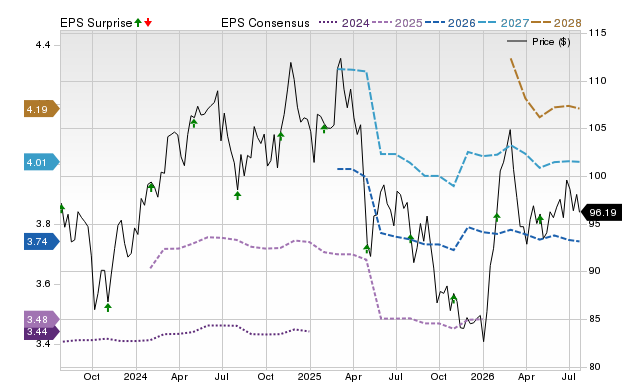Click the 3.8 label on left axis
The height and width of the screenshot is (382, 640).
coord(42,224)
